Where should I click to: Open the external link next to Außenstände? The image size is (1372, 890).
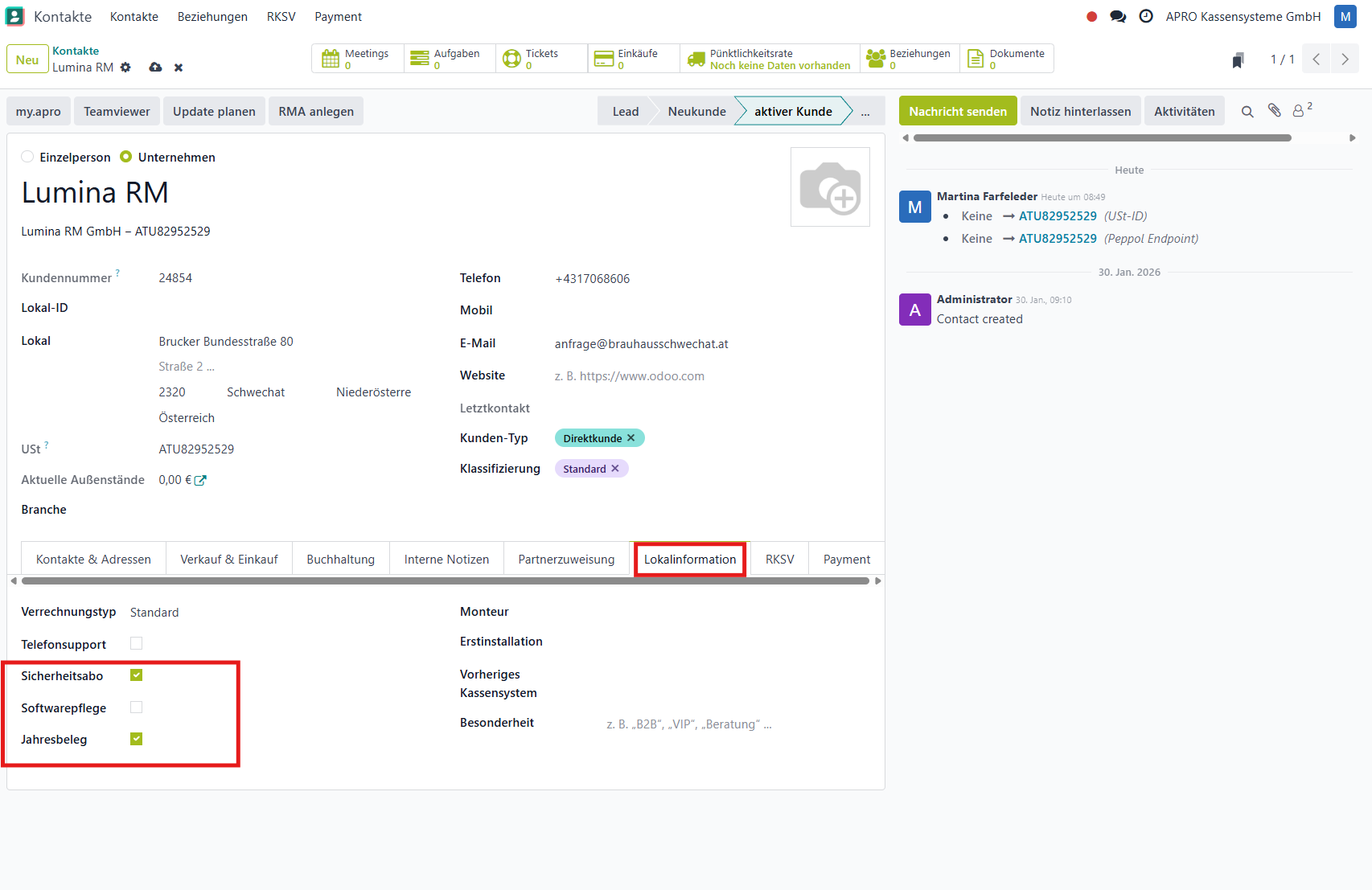(x=201, y=480)
